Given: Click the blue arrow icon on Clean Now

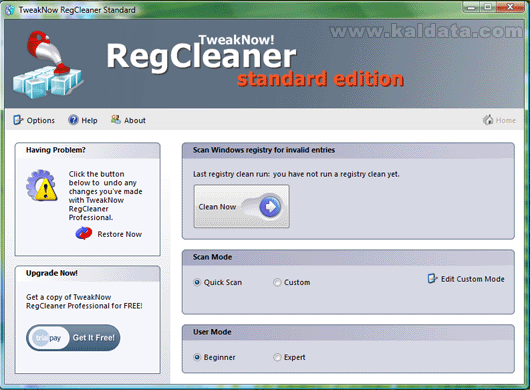Looking at the screenshot, I should (270, 206).
